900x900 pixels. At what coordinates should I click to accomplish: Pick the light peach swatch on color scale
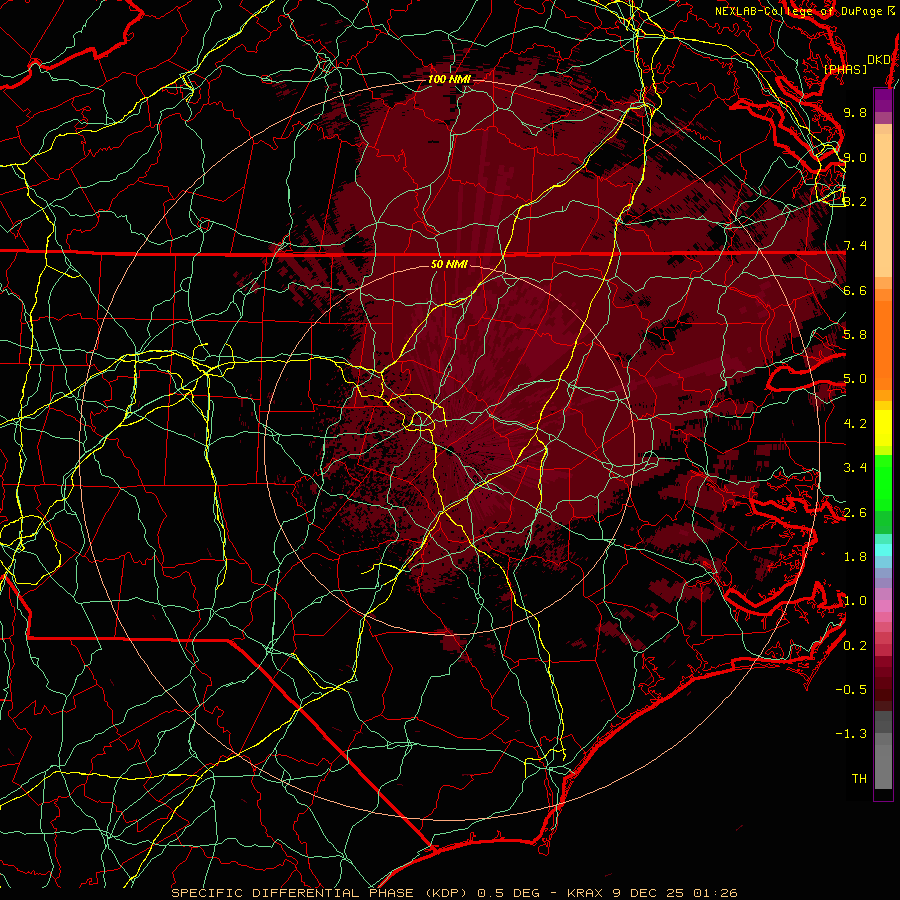pyautogui.click(x=883, y=207)
